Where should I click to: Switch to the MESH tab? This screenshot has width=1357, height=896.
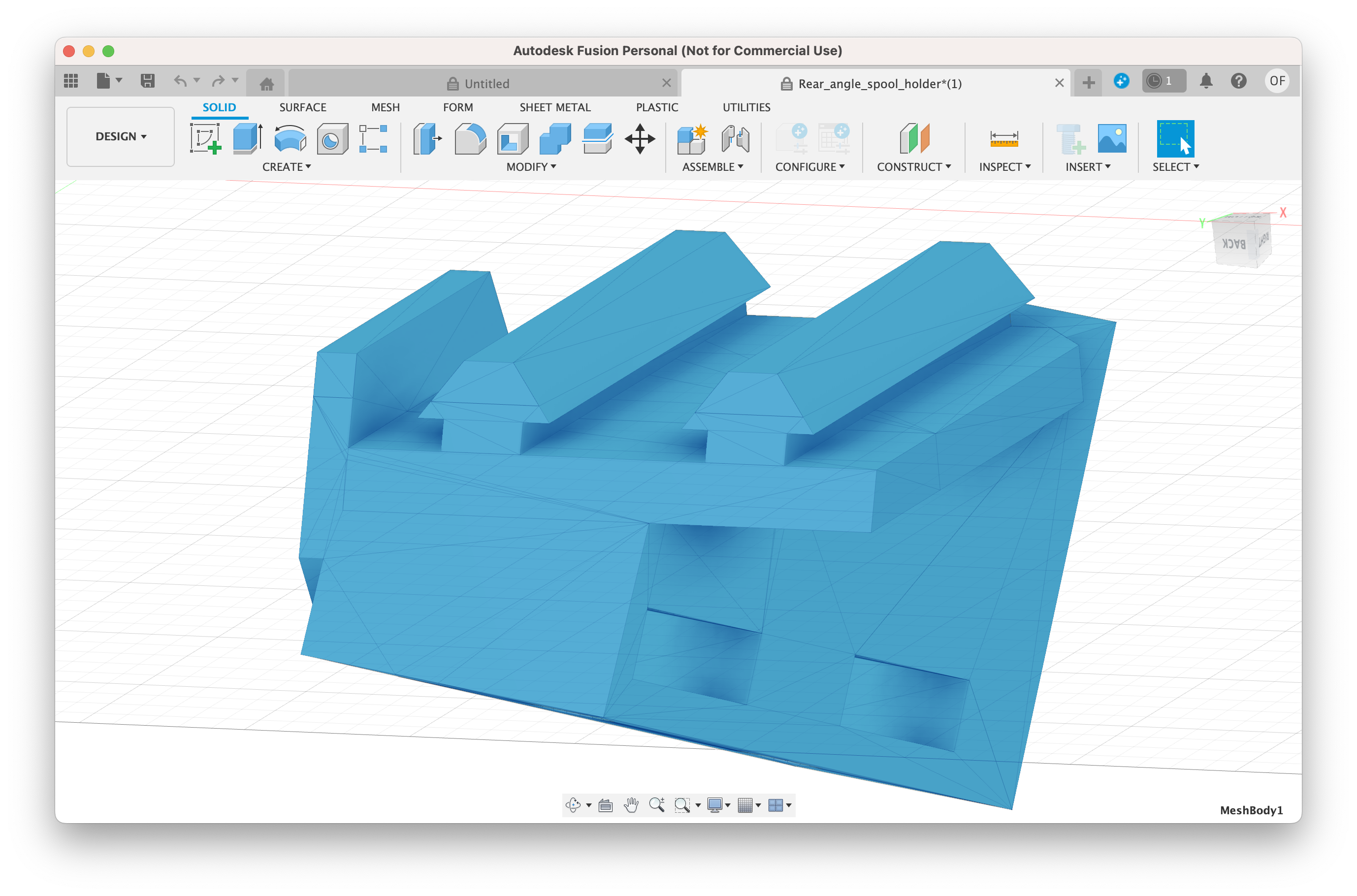pyautogui.click(x=385, y=107)
